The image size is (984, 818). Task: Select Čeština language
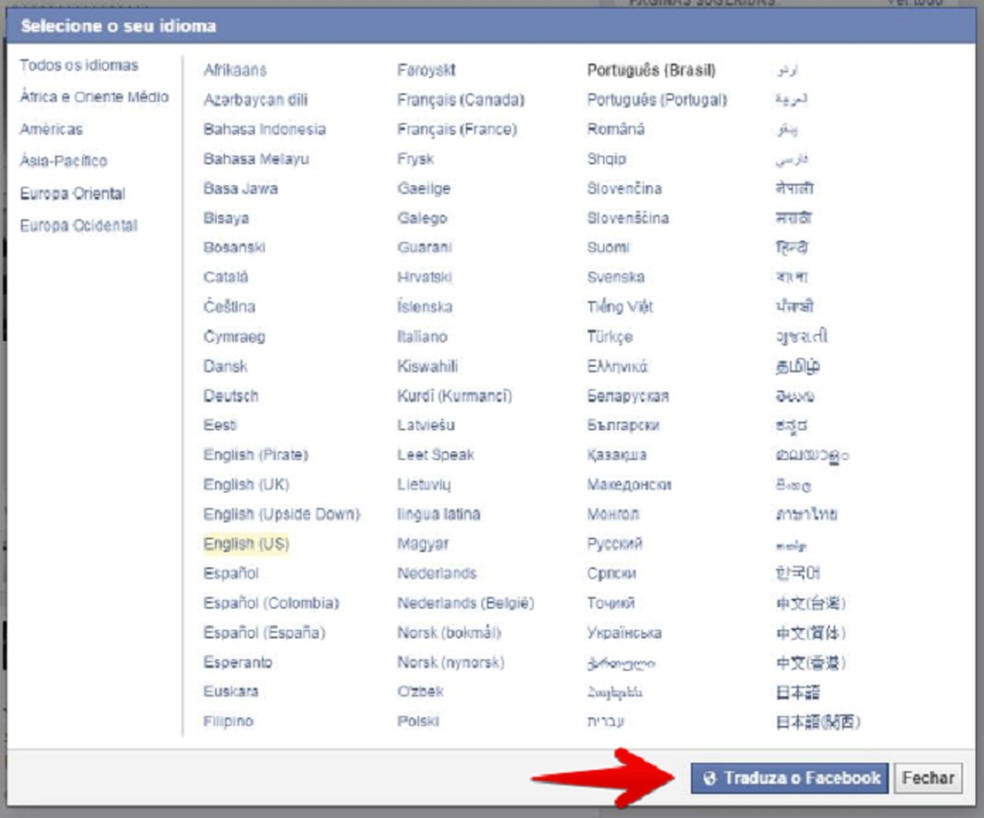click(x=229, y=307)
